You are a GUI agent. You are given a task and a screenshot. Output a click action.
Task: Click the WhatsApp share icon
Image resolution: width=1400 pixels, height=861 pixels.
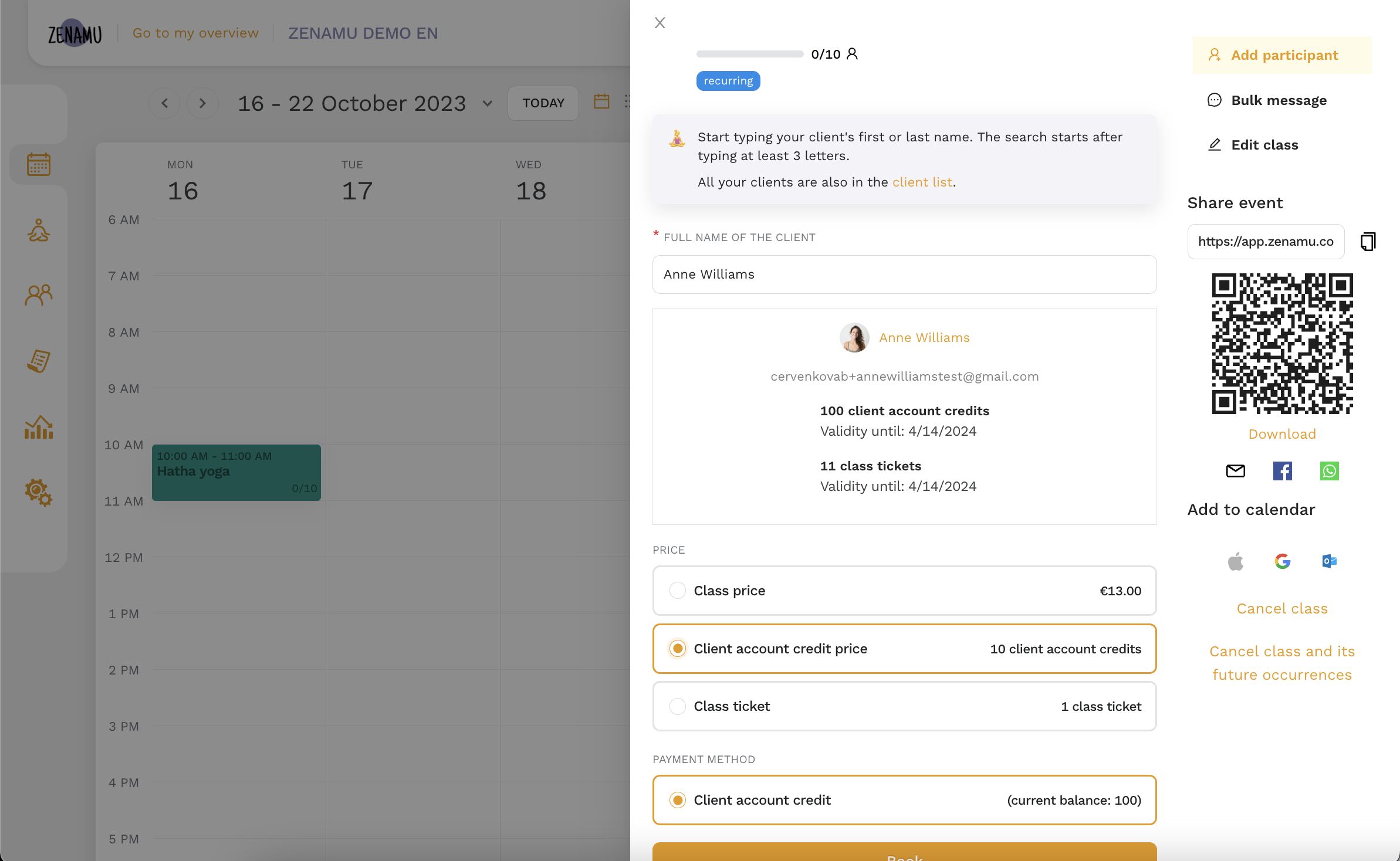1329,470
